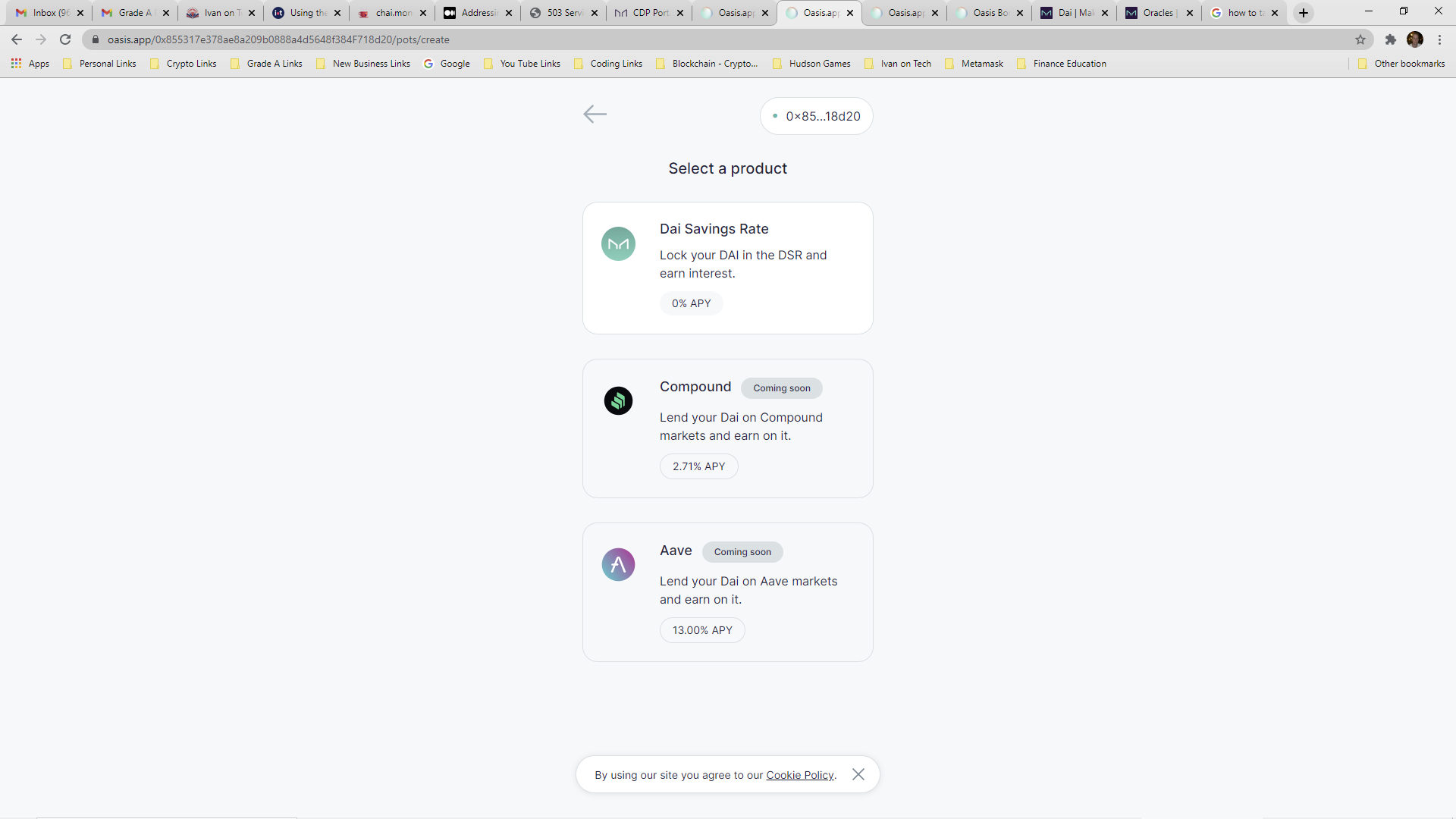Click the back arrow above Select a product

click(595, 115)
